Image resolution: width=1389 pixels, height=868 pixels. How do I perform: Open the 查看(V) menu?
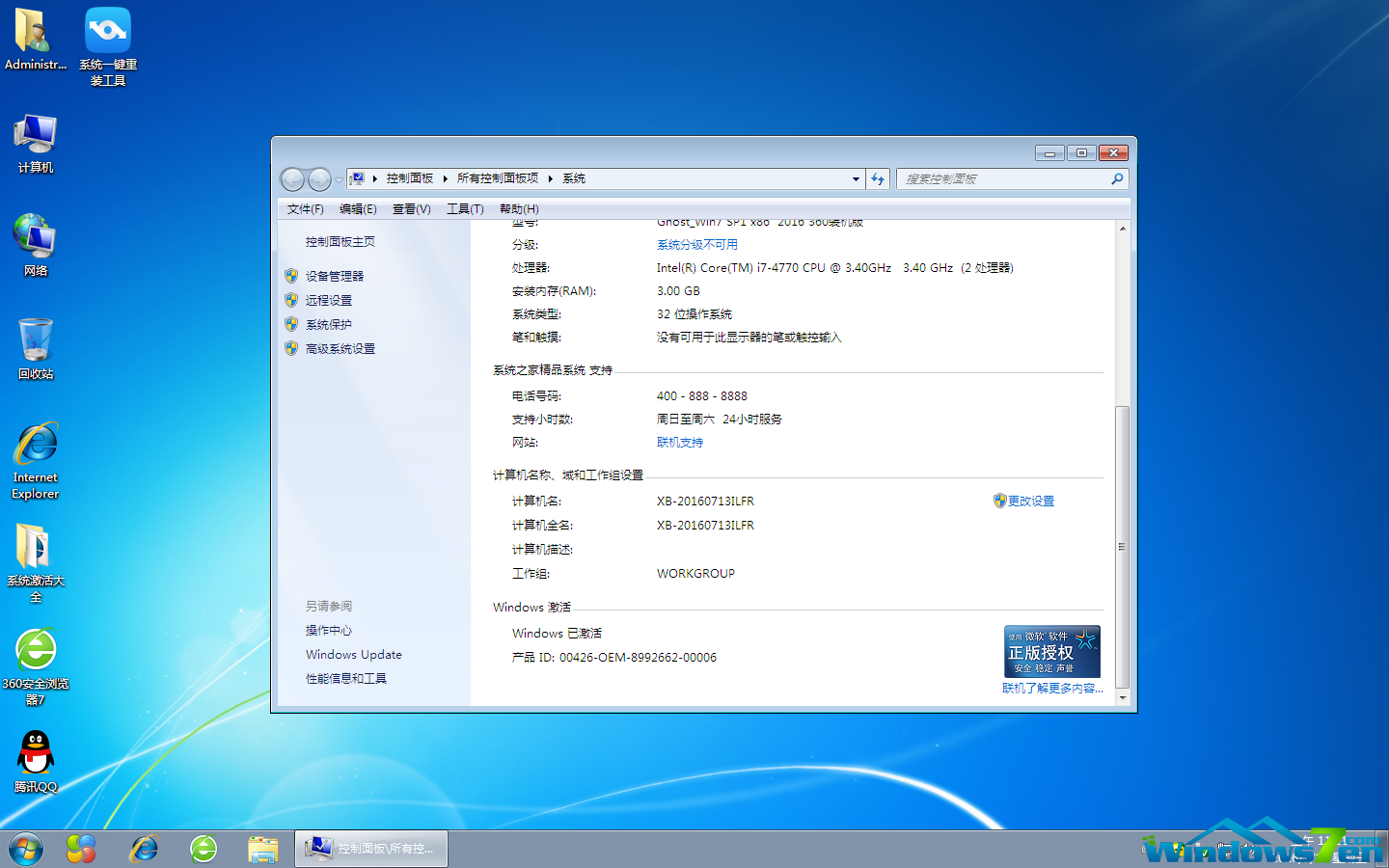coord(411,208)
